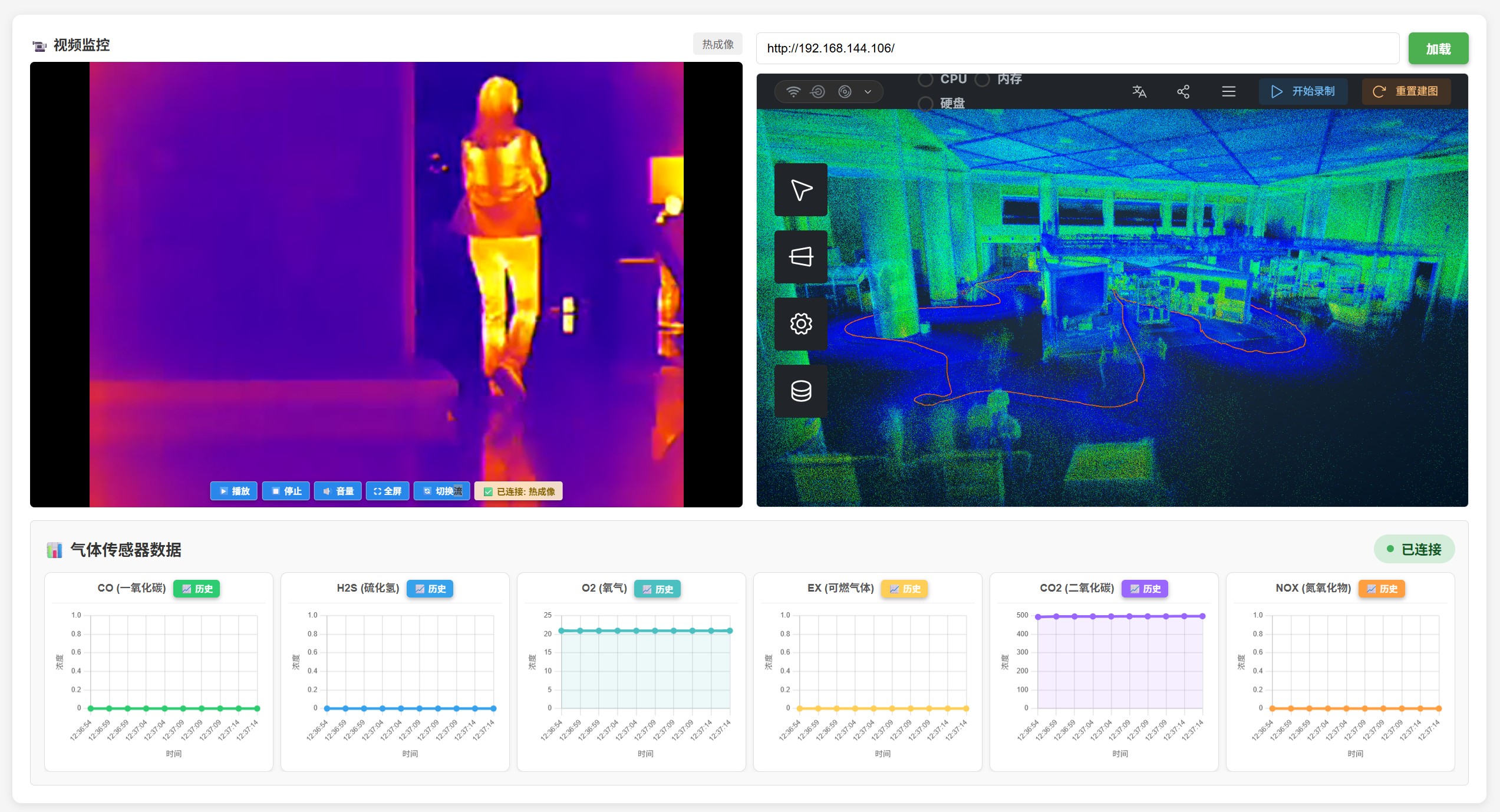Select the 内存 radio option
The image size is (1500, 812).
pos(982,79)
